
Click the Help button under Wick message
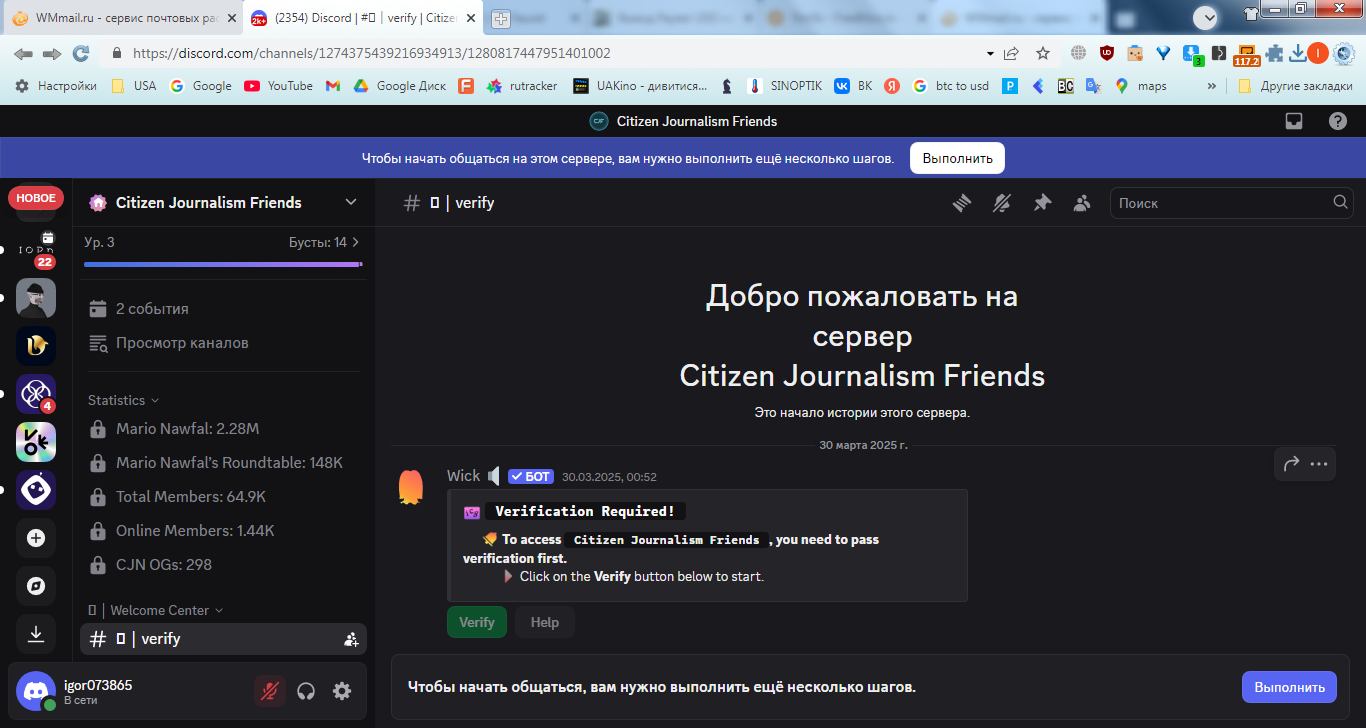pyautogui.click(x=545, y=622)
